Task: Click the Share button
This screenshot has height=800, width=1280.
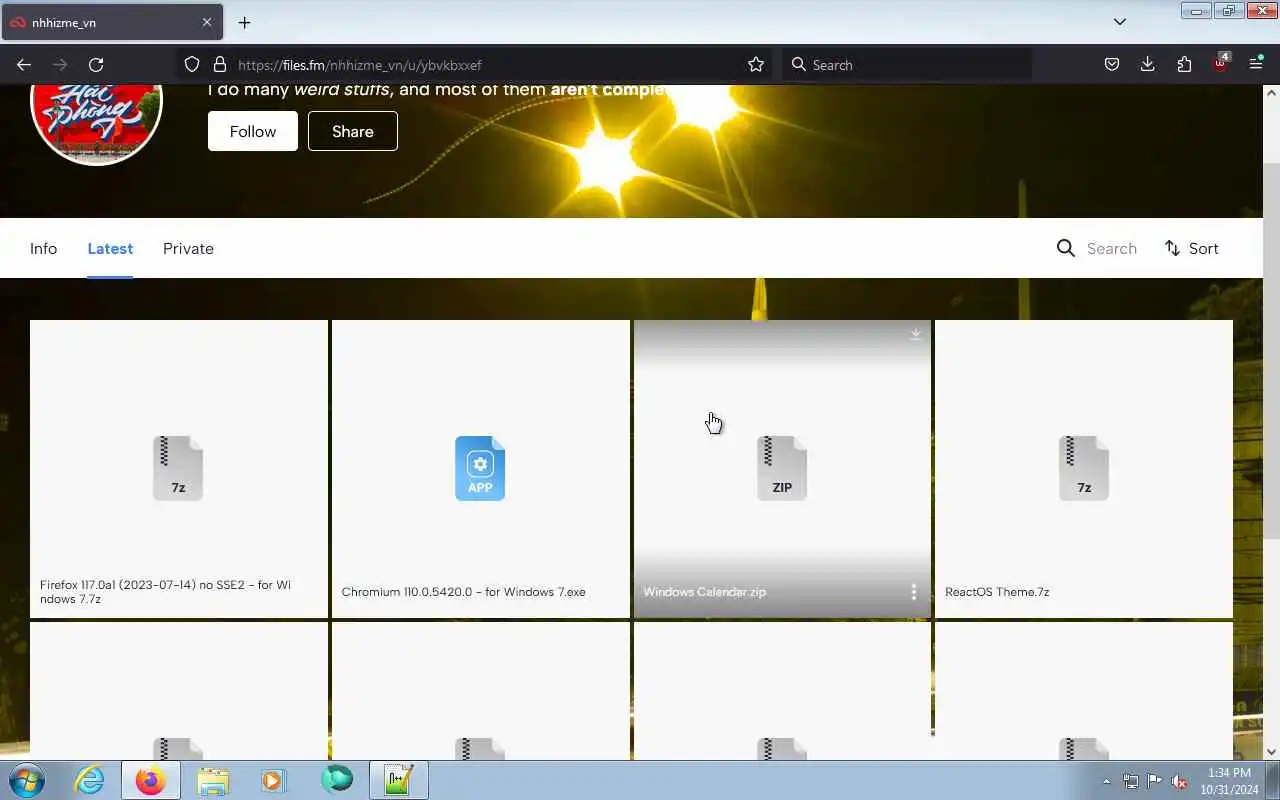Action: click(353, 131)
